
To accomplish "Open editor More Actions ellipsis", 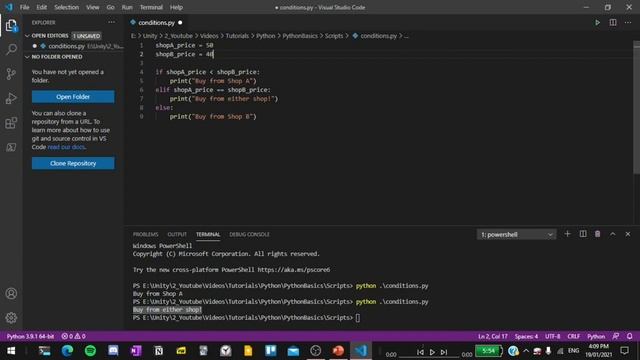I will pyautogui.click(x=628, y=22).
